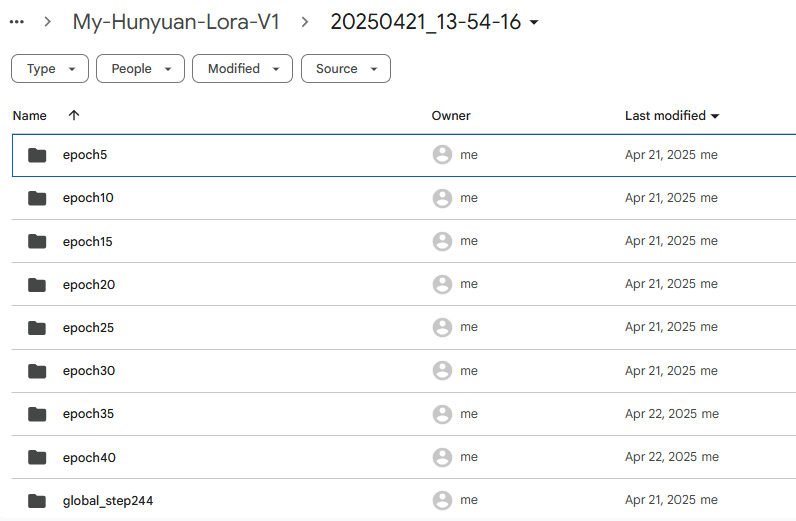
Task: Open the Last modified column sort menu
Action: [x=672, y=116]
